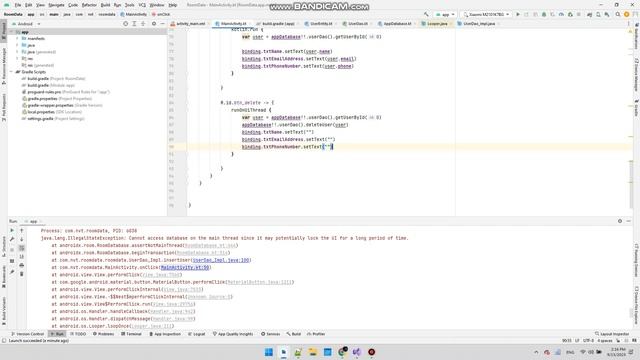Hide the Project panel with minus icon

162,24
